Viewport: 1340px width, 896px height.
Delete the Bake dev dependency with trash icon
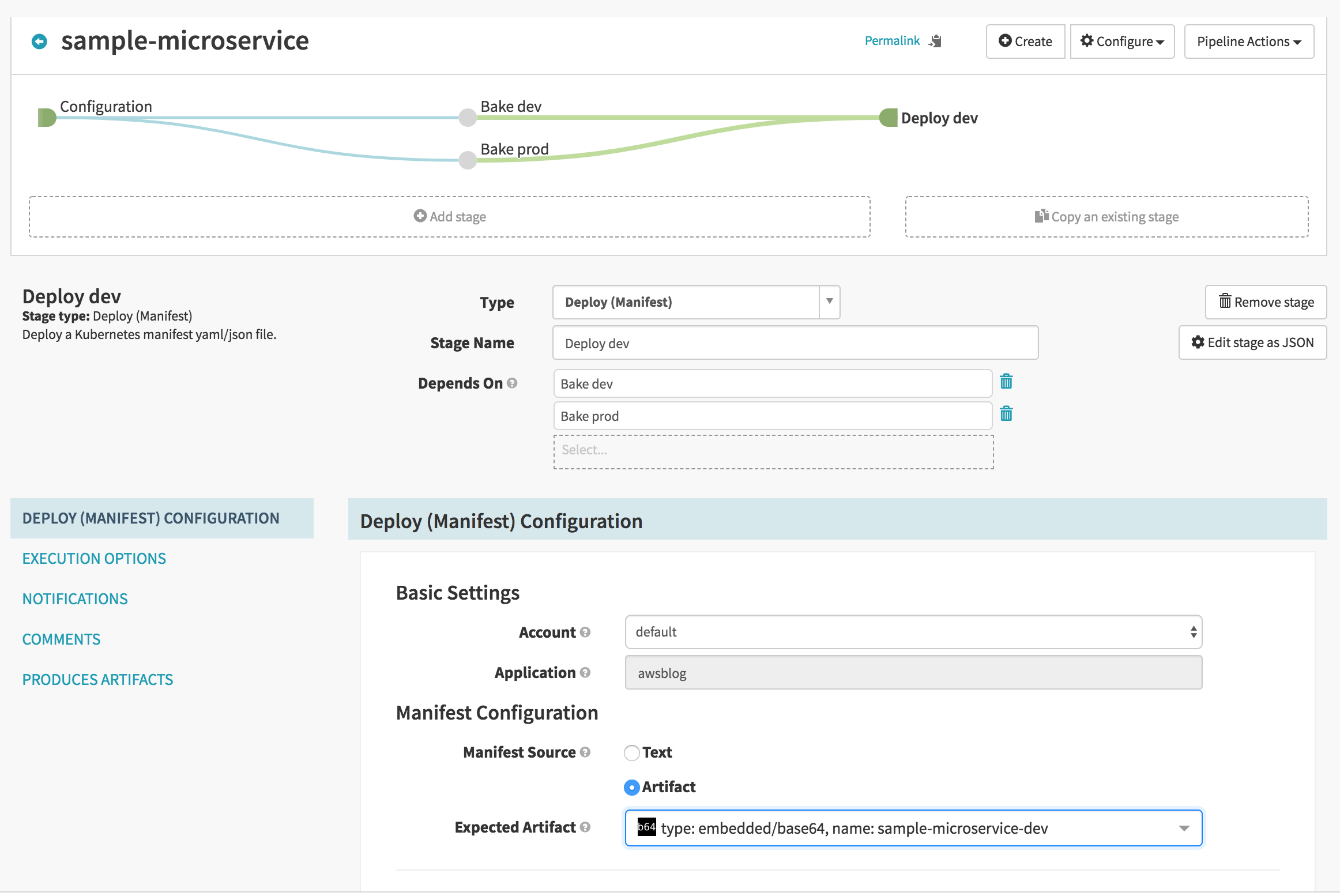(1006, 382)
